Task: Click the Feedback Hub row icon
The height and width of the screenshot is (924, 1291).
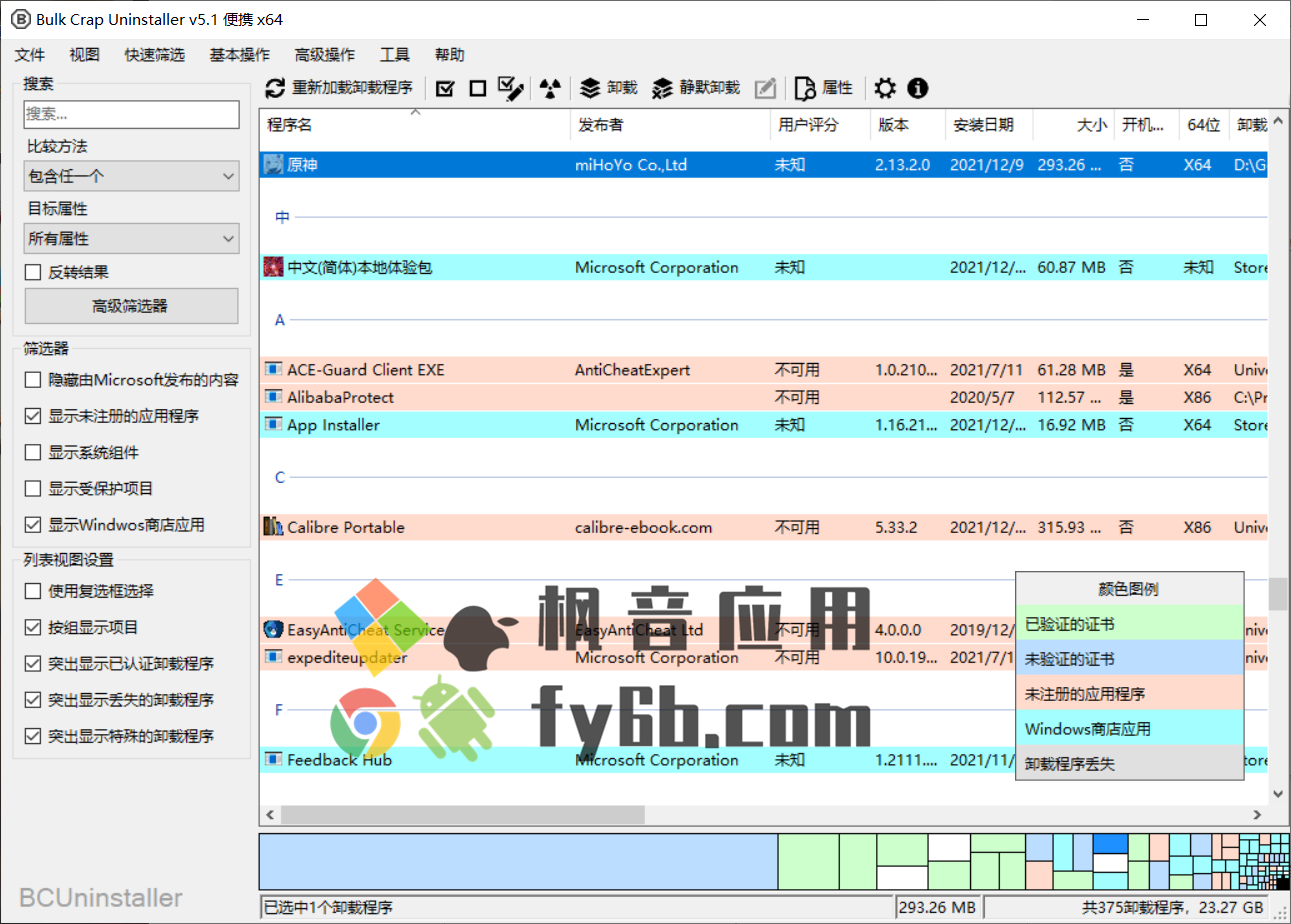Action: tap(273, 759)
